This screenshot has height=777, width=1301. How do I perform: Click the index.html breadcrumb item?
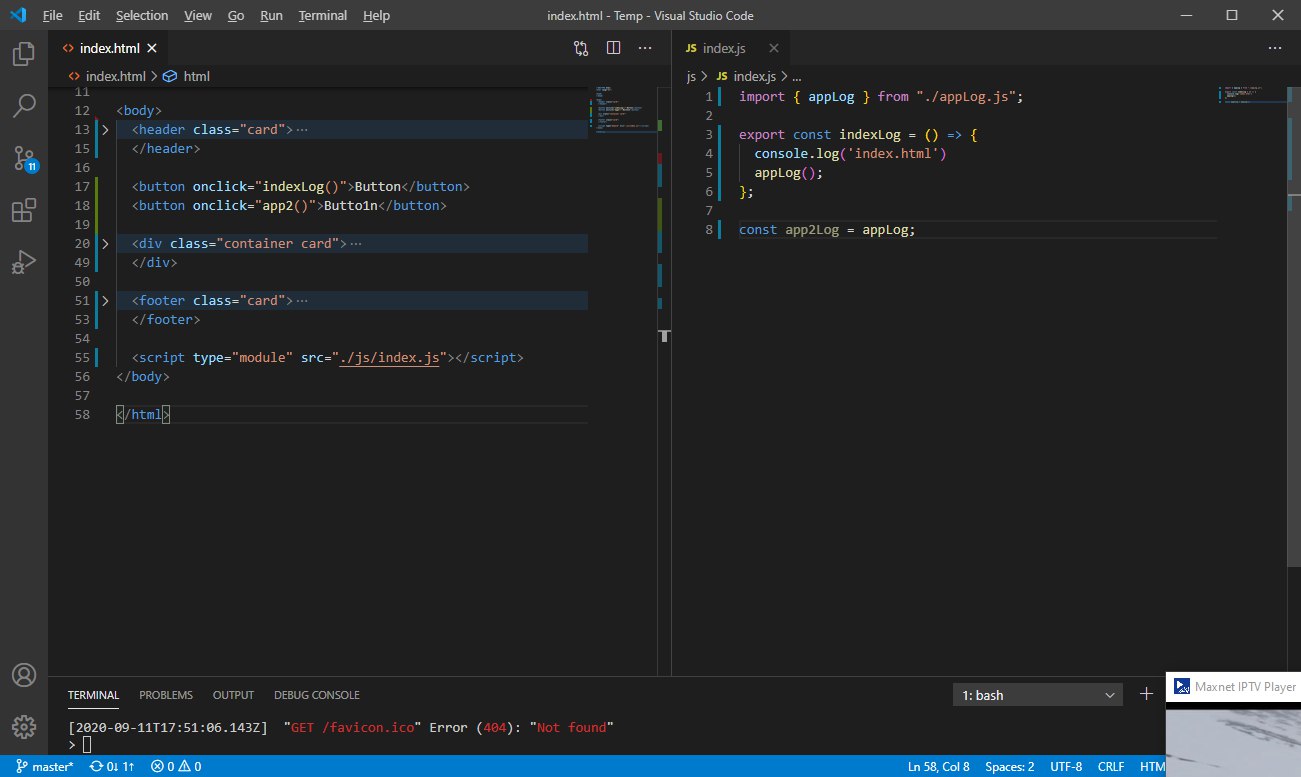pos(106,76)
